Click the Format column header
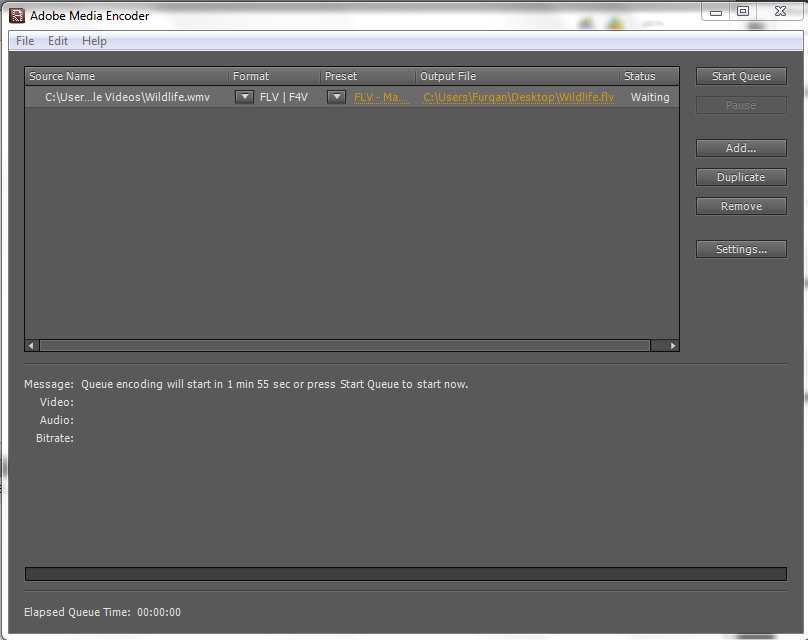Image resolution: width=808 pixels, height=640 pixels. [275, 76]
